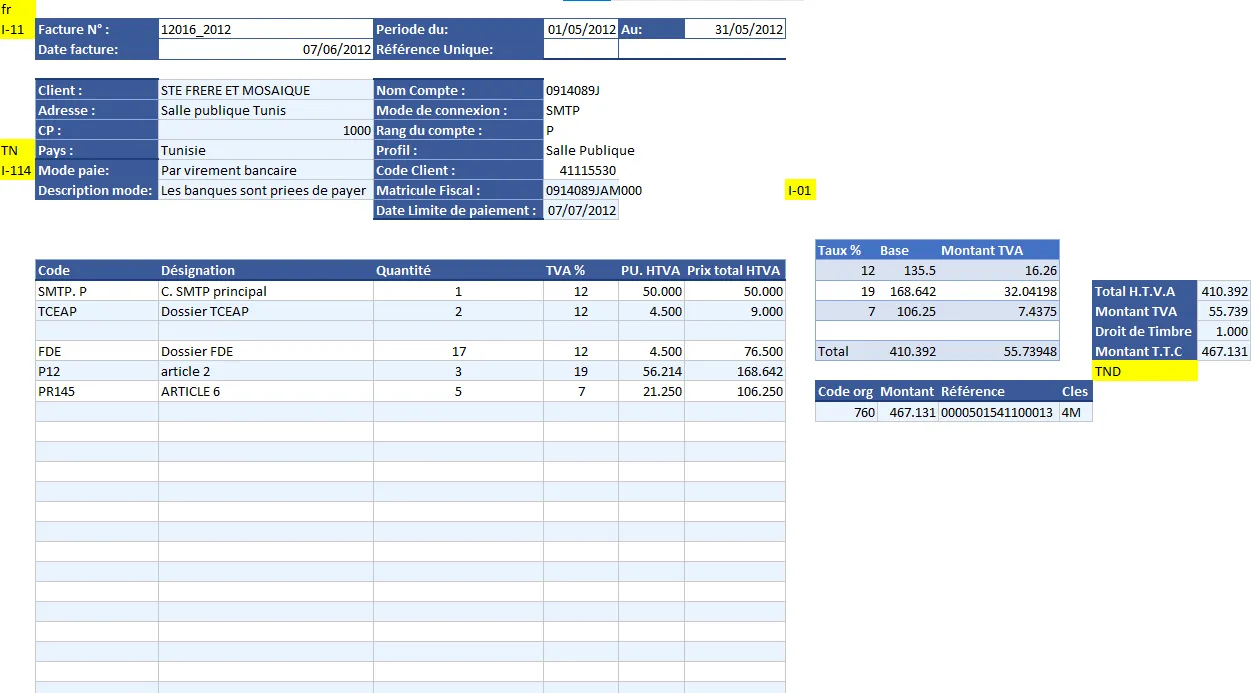Select the Par virement bancaire payment cell

point(265,170)
